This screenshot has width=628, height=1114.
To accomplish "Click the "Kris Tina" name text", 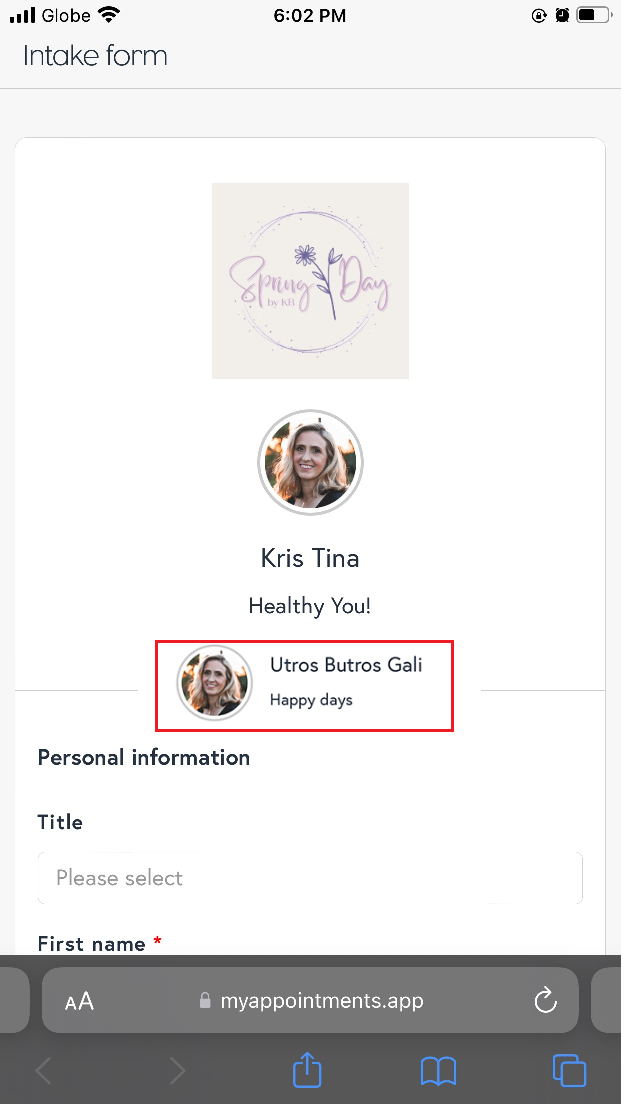I will pos(310,558).
